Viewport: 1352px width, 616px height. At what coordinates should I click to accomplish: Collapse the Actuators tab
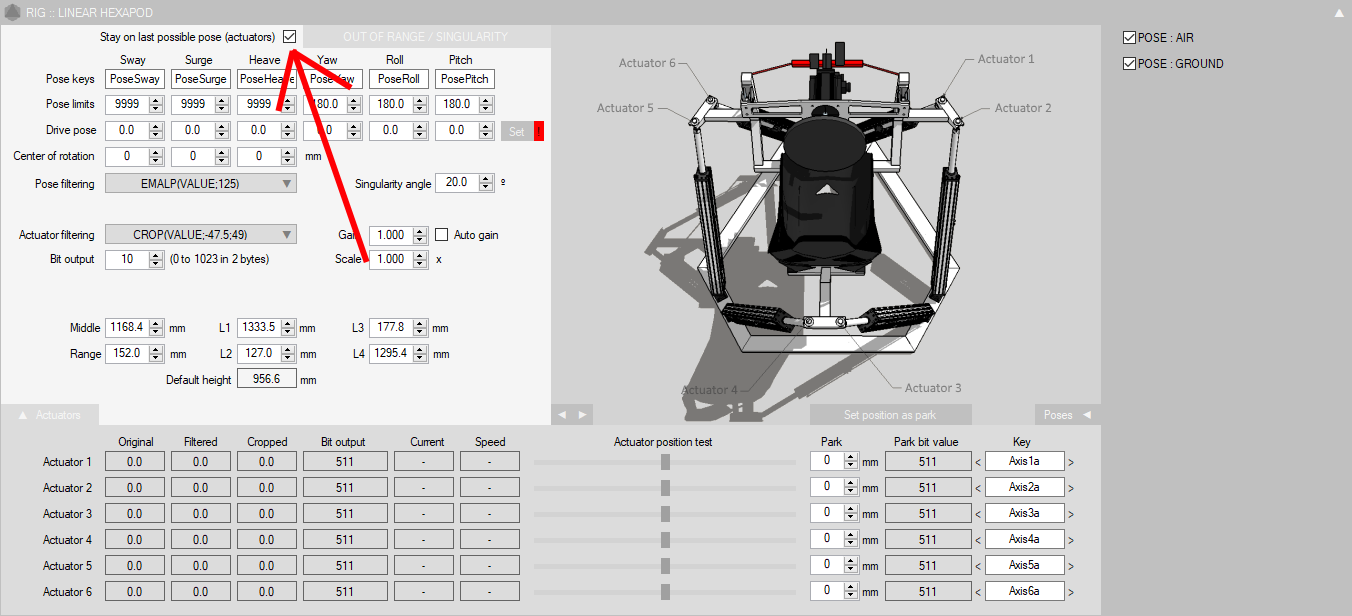50,415
